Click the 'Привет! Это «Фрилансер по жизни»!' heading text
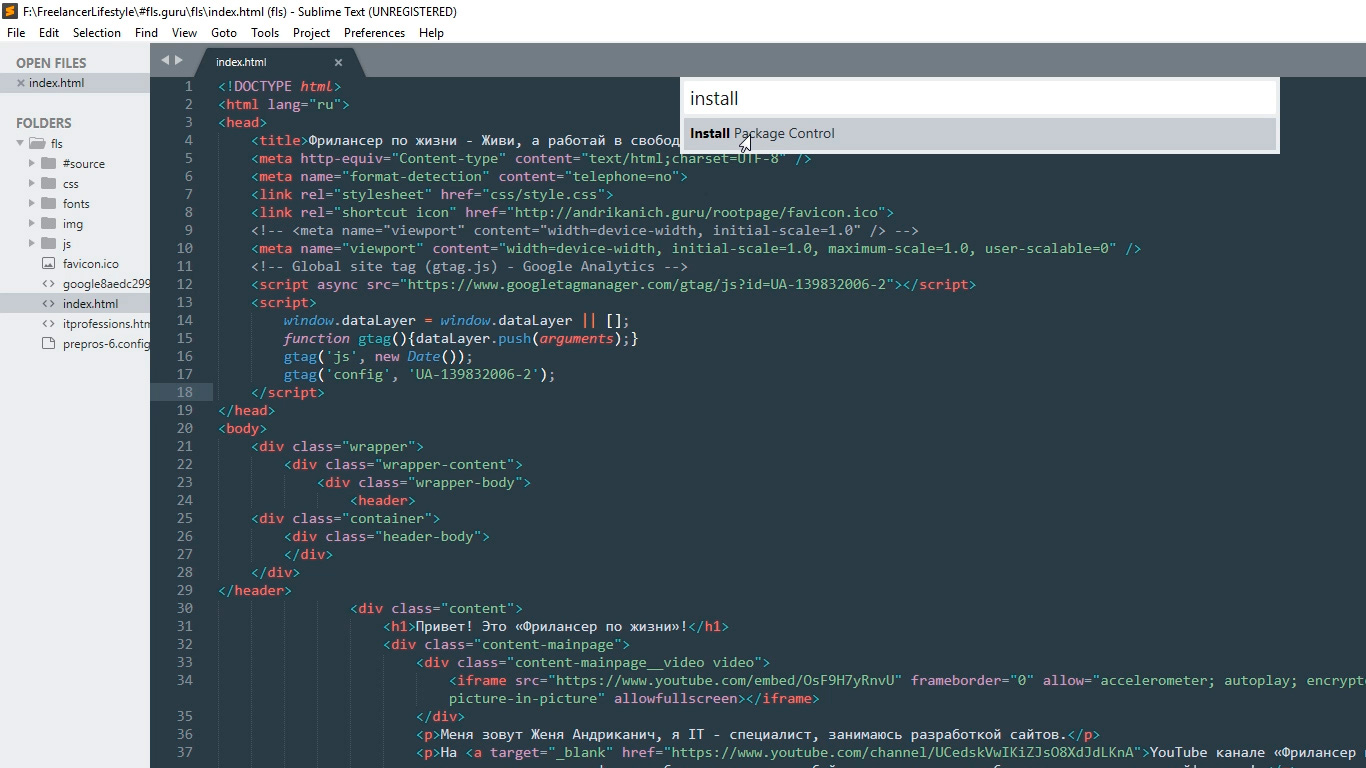The image size is (1366, 768). click(x=551, y=627)
